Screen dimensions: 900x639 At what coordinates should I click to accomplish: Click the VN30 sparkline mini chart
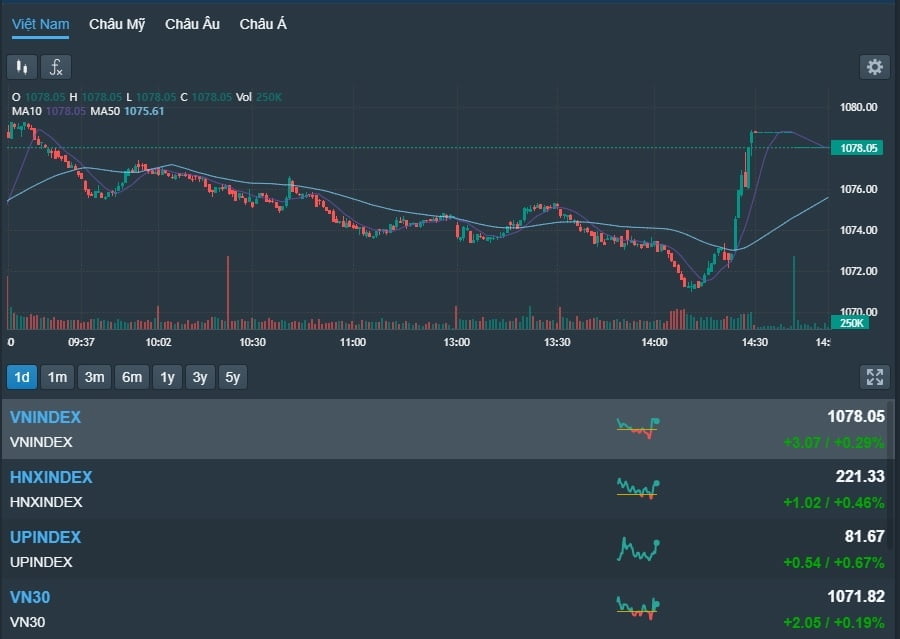point(638,609)
